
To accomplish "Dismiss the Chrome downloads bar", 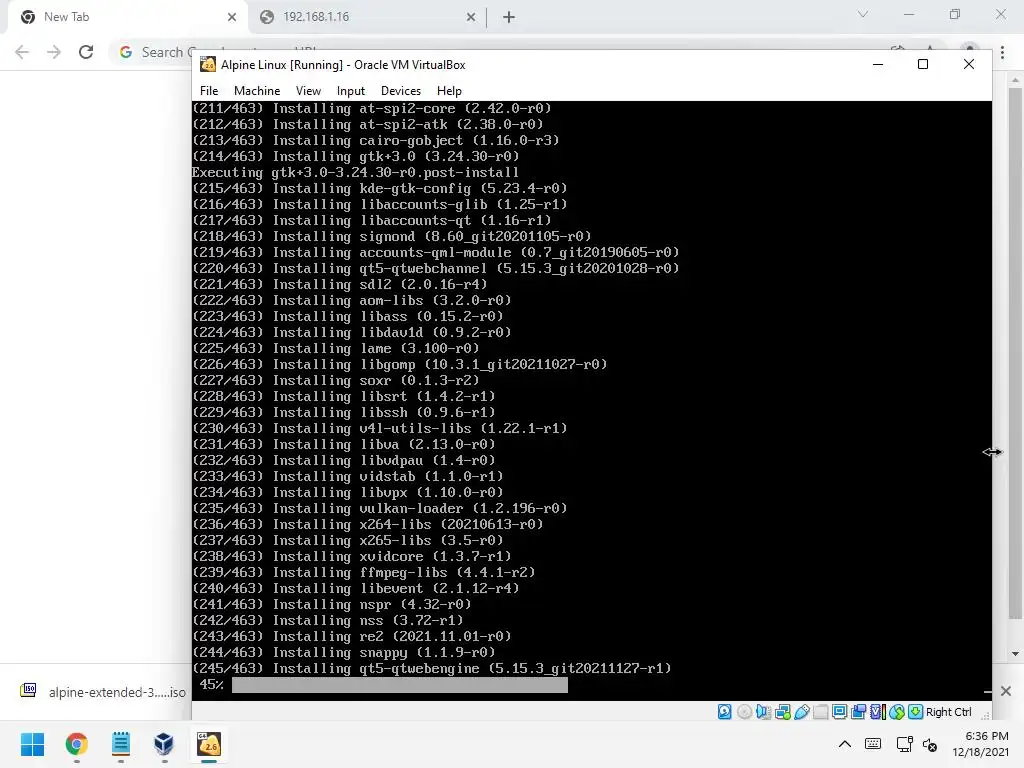I will [x=1006, y=691].
